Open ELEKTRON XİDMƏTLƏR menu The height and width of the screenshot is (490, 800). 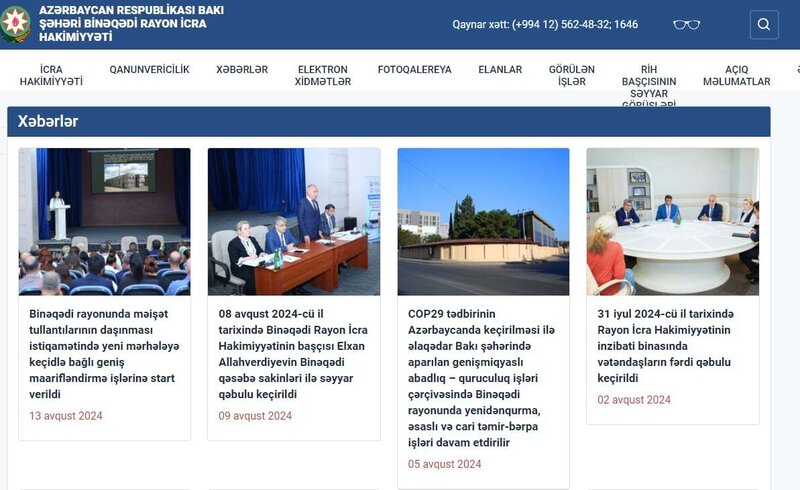pos(322,75)
